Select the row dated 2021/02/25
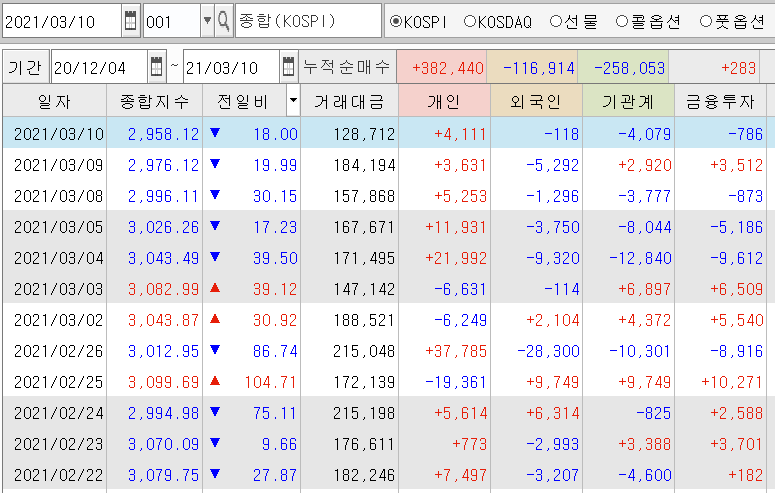775x493 pixels. click(x=388, y=381)
